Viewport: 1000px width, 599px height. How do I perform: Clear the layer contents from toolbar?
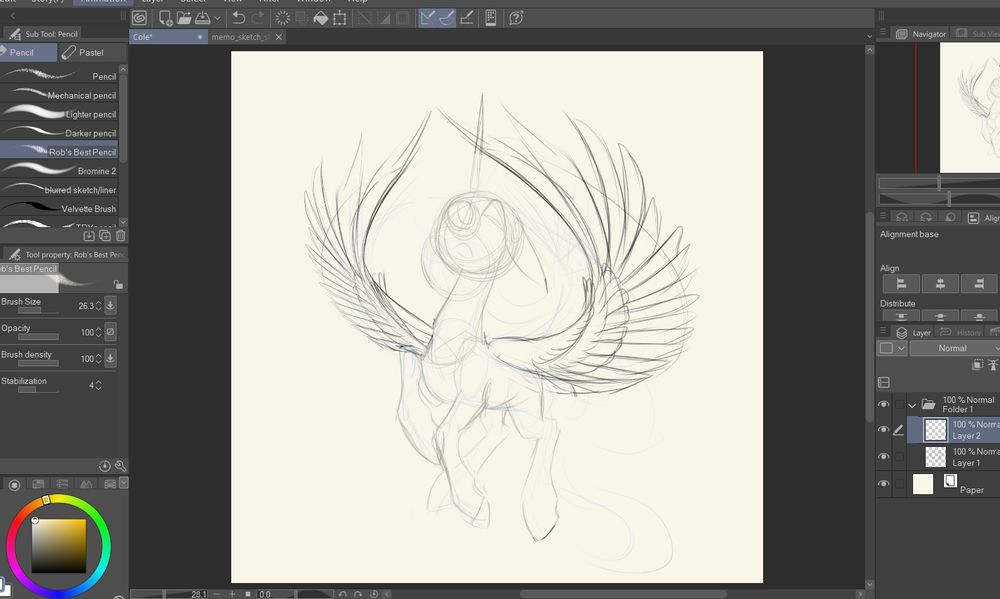tap(283, 18)
